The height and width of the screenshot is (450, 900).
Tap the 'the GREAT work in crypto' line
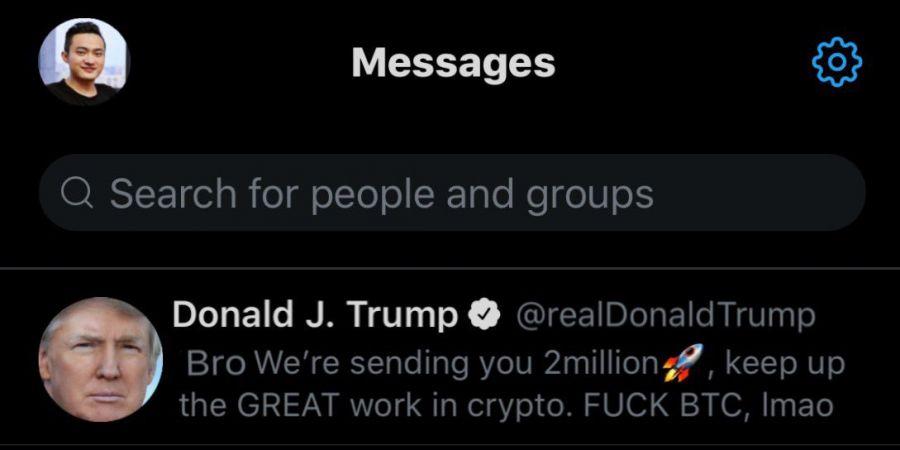tap(377, 406)
